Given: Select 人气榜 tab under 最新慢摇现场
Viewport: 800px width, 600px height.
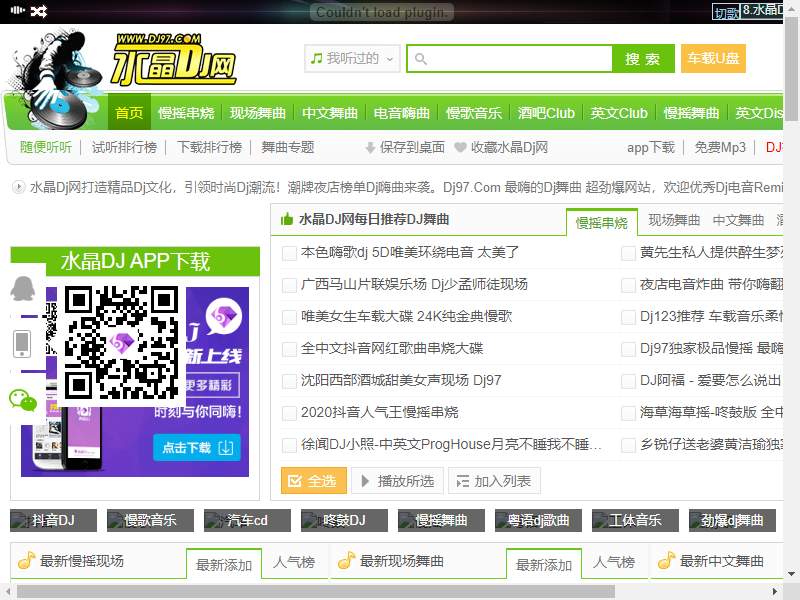Looking at the screenshot, I should [x=293, y=562].
